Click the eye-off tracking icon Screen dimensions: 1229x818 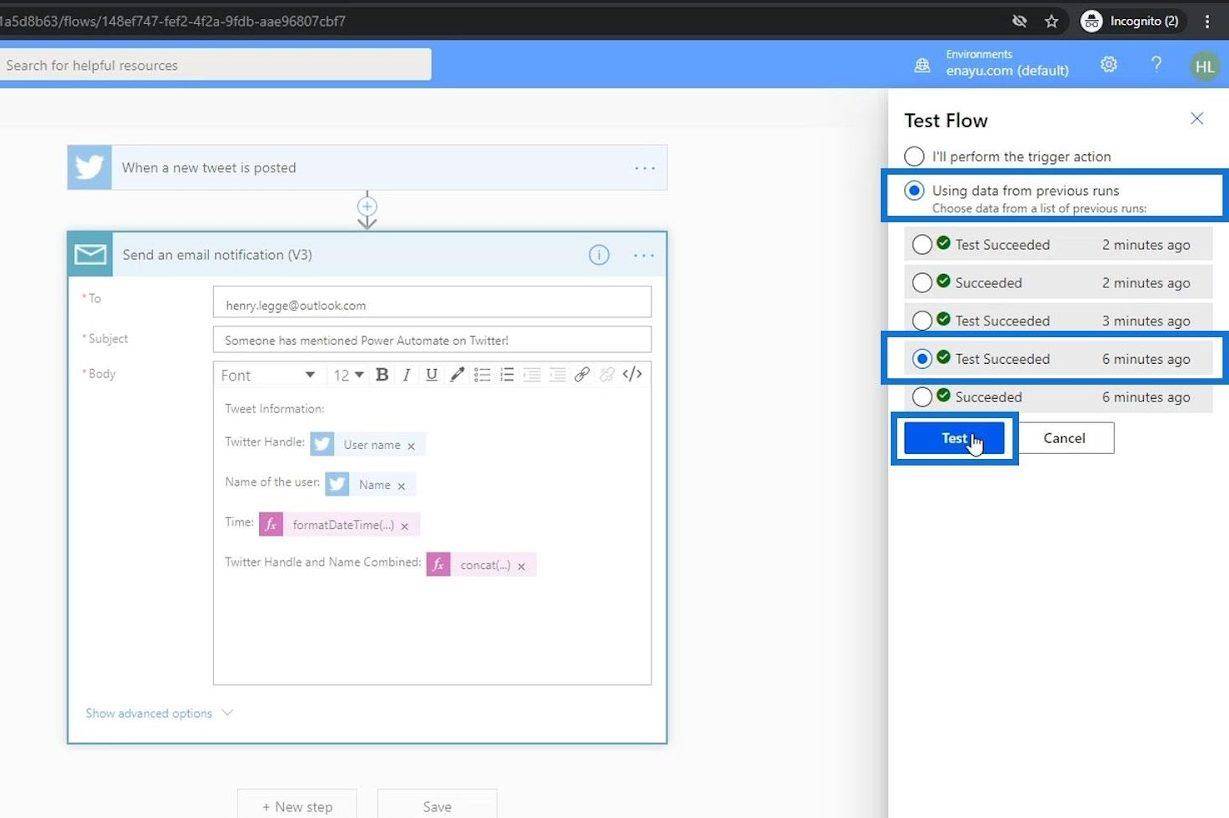1020,21
